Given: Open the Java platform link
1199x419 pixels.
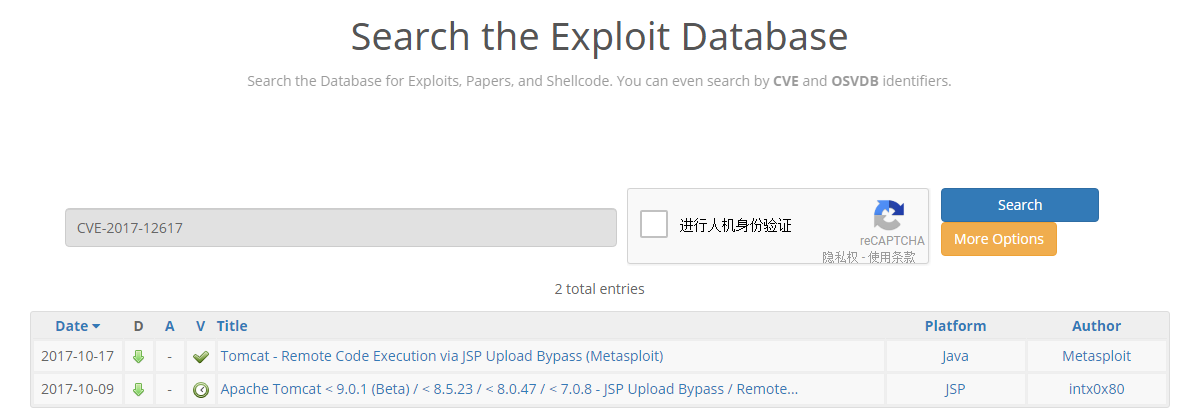Looking at the screenshot, I should point(955,356).
